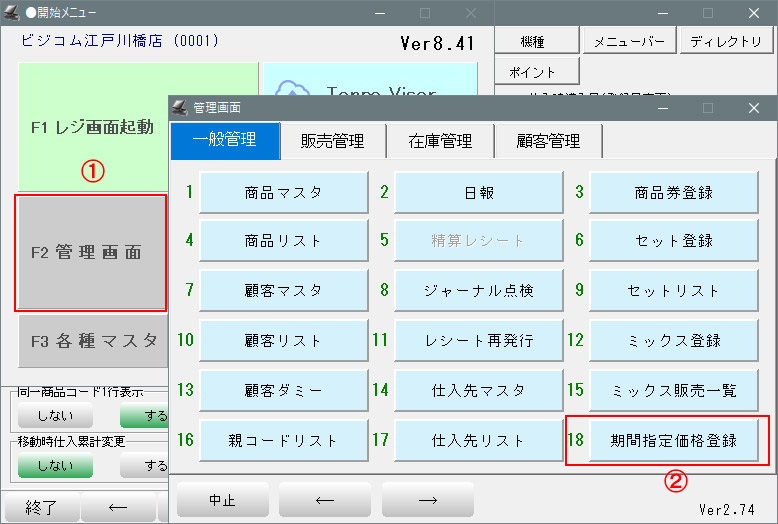The height and width of the screenshot is (524, 778).
Task: Open the メニューバー button
Action: pos(629,41)
